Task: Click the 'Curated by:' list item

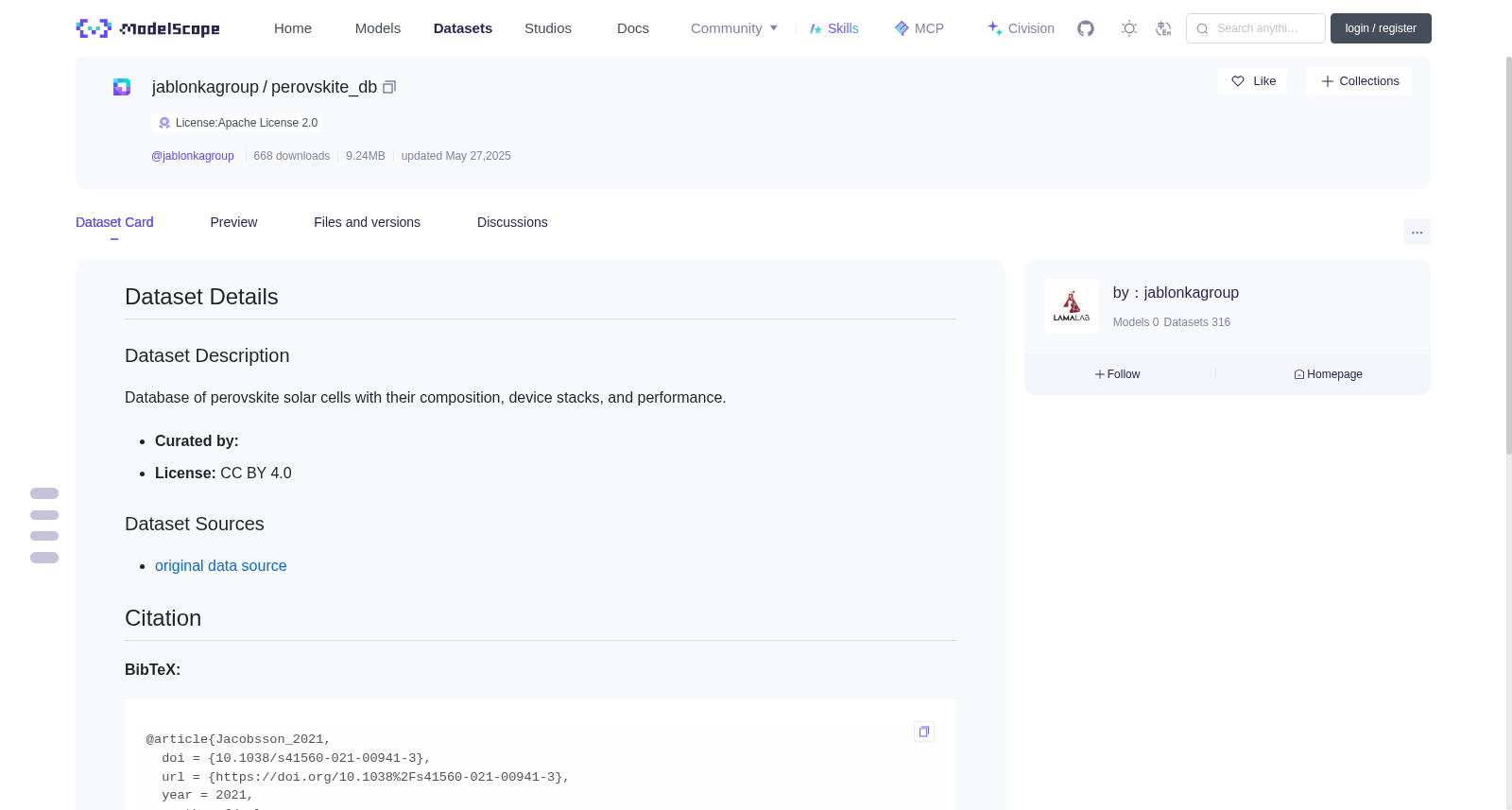Action: pos(197,440)
